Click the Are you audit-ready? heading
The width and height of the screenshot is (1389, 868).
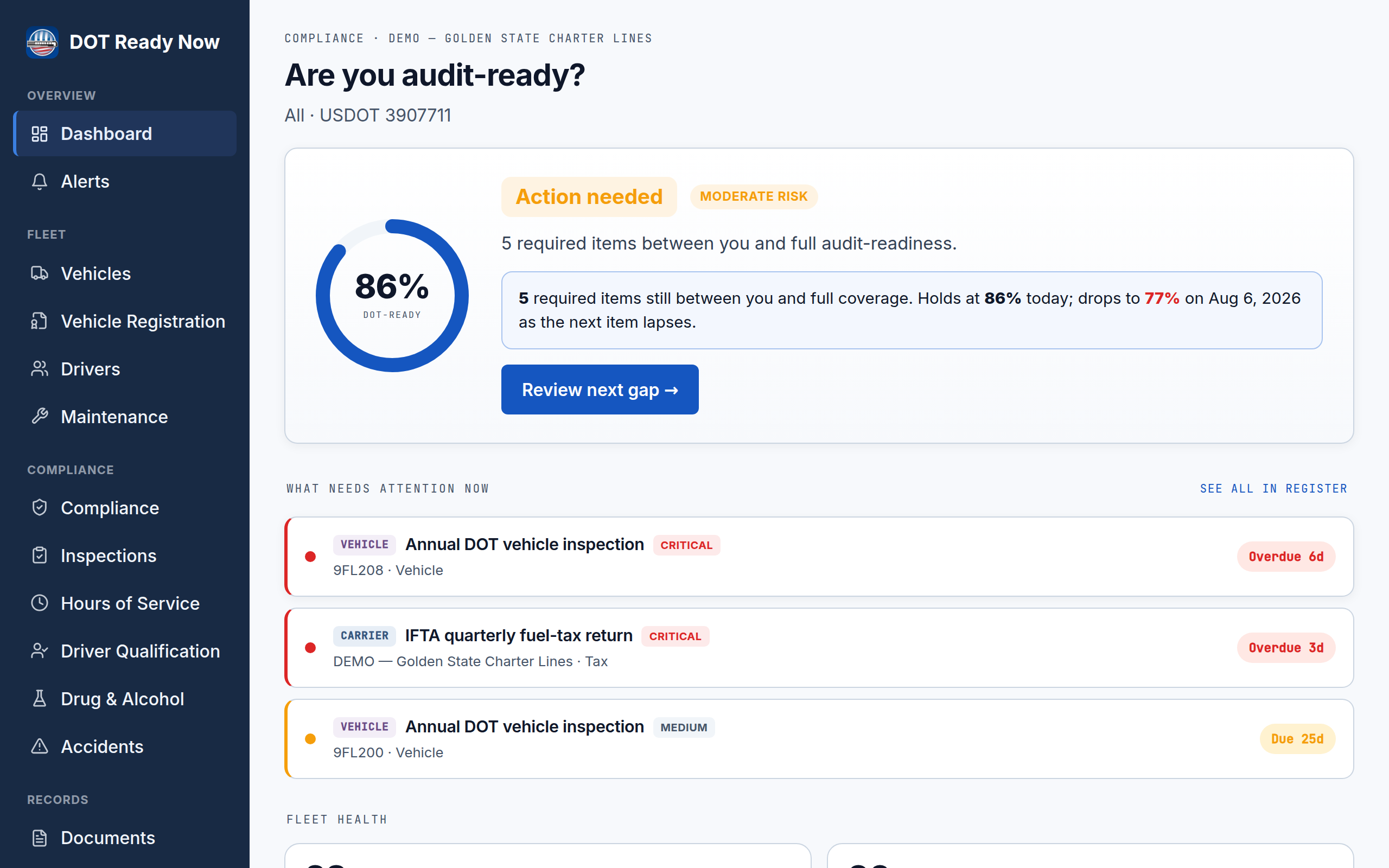pos(435,75)
